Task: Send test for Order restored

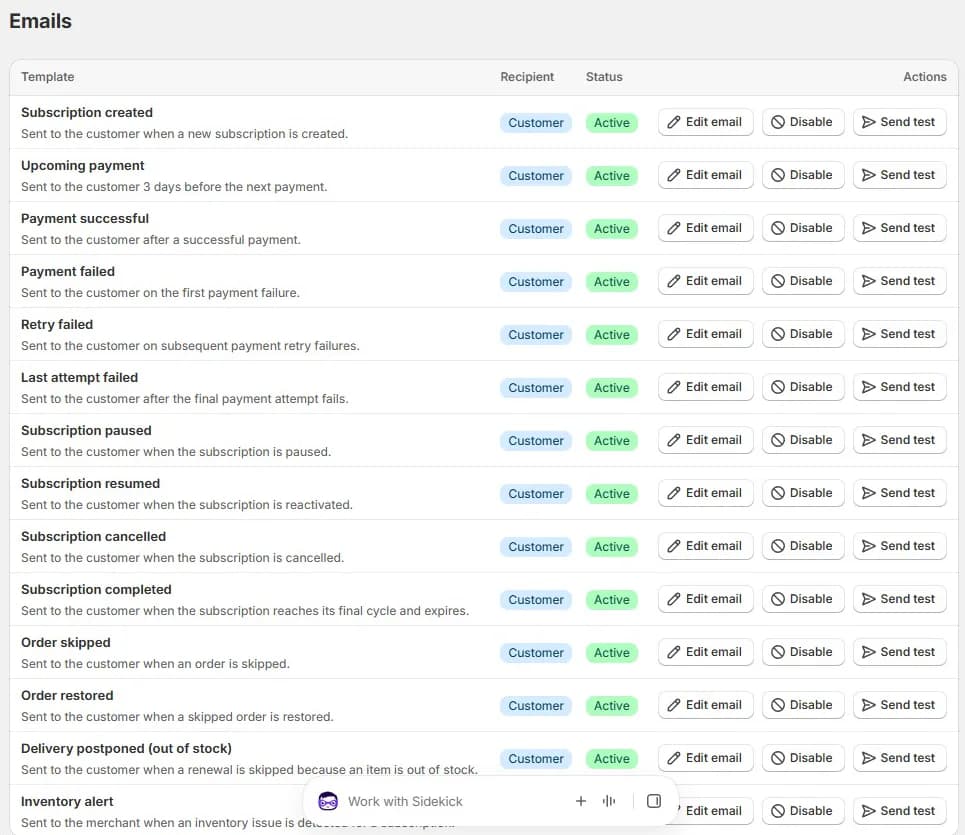Action: [x=899, y=704]
